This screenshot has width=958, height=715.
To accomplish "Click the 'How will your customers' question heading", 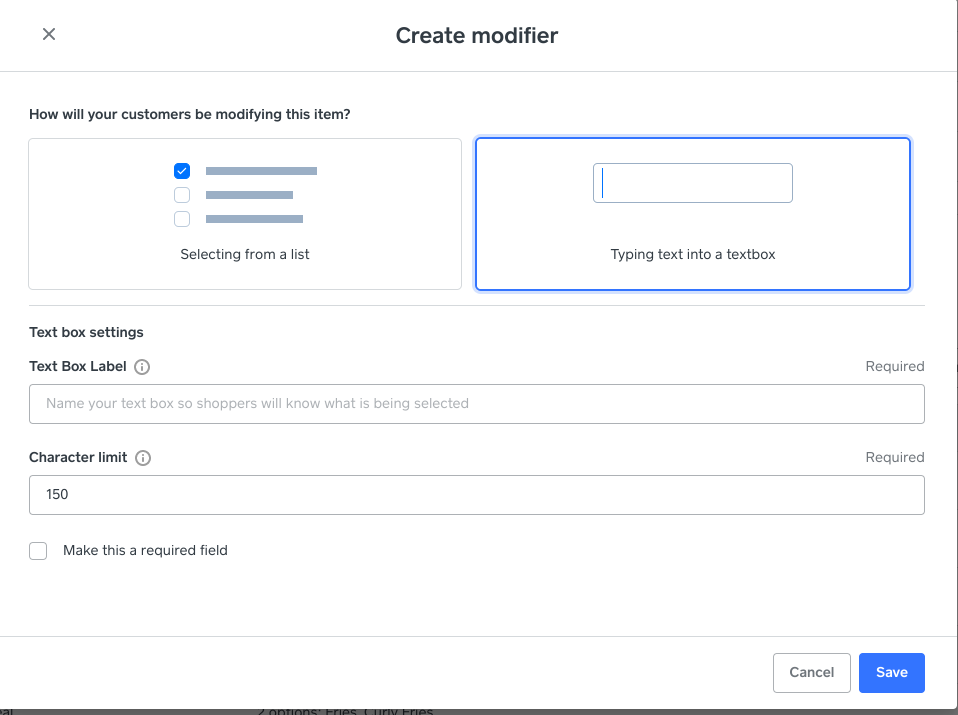I will 189,115.
